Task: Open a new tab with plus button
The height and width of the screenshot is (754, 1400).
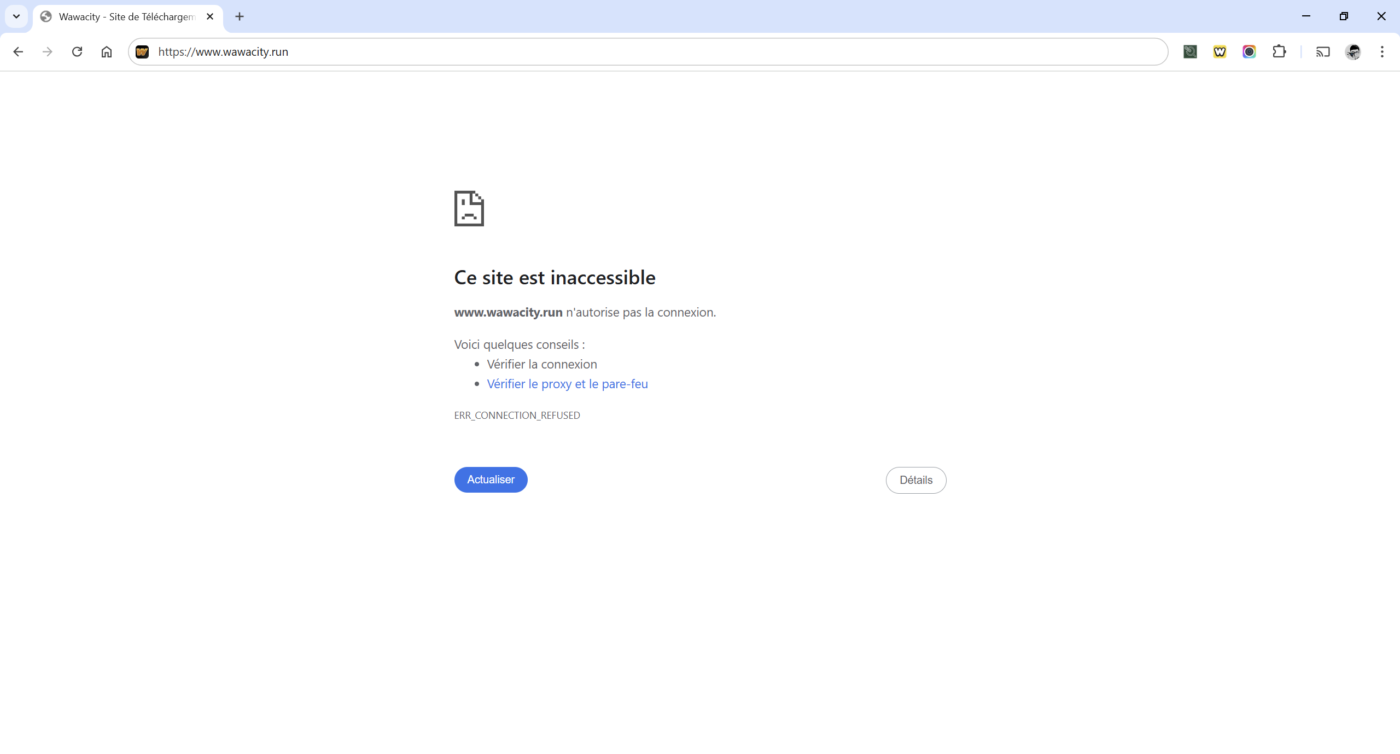Action: [x=239, y=17]
